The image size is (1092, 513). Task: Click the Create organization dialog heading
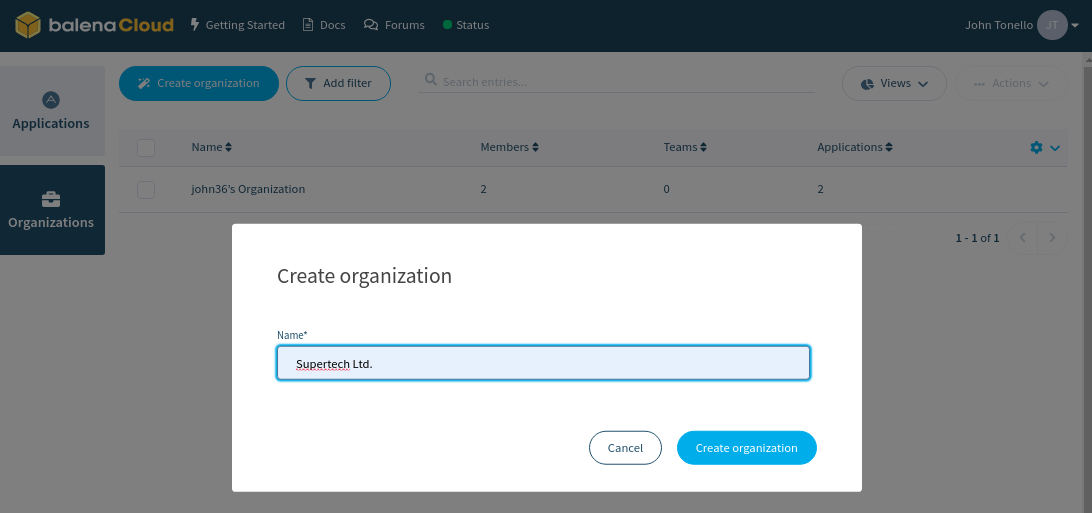point(364,276)
